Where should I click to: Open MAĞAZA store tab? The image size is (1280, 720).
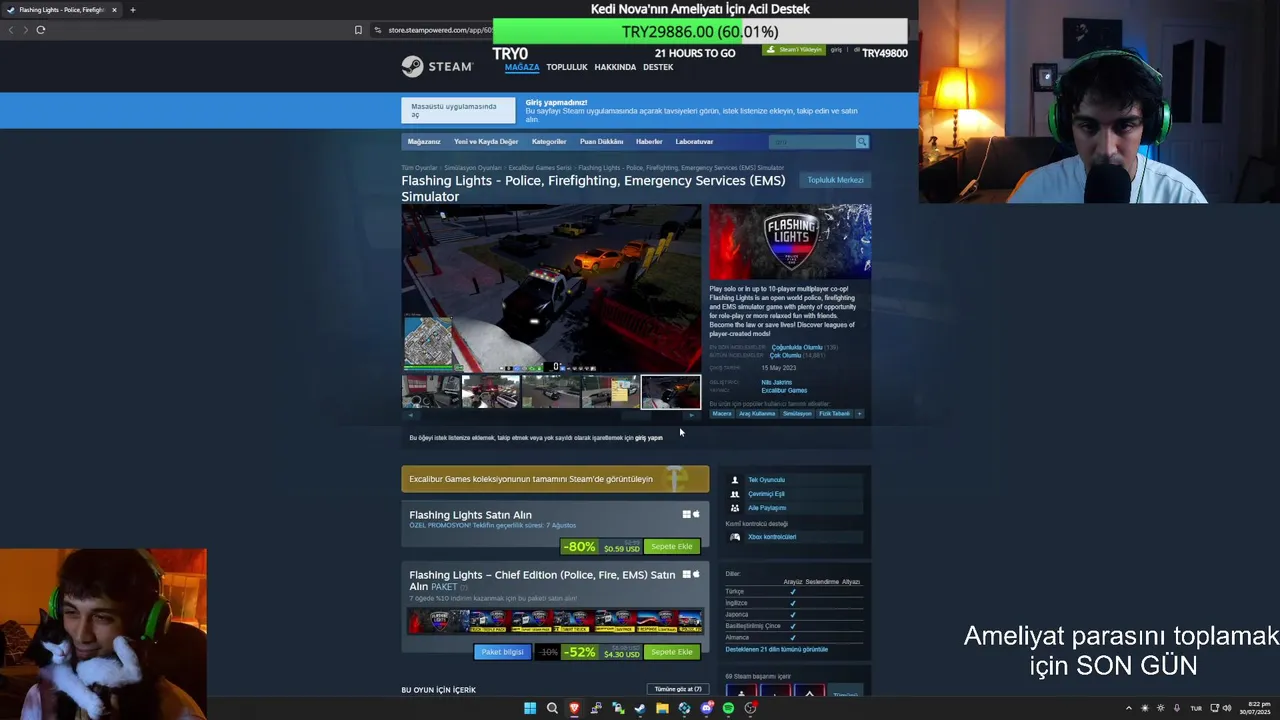[522, 67]
